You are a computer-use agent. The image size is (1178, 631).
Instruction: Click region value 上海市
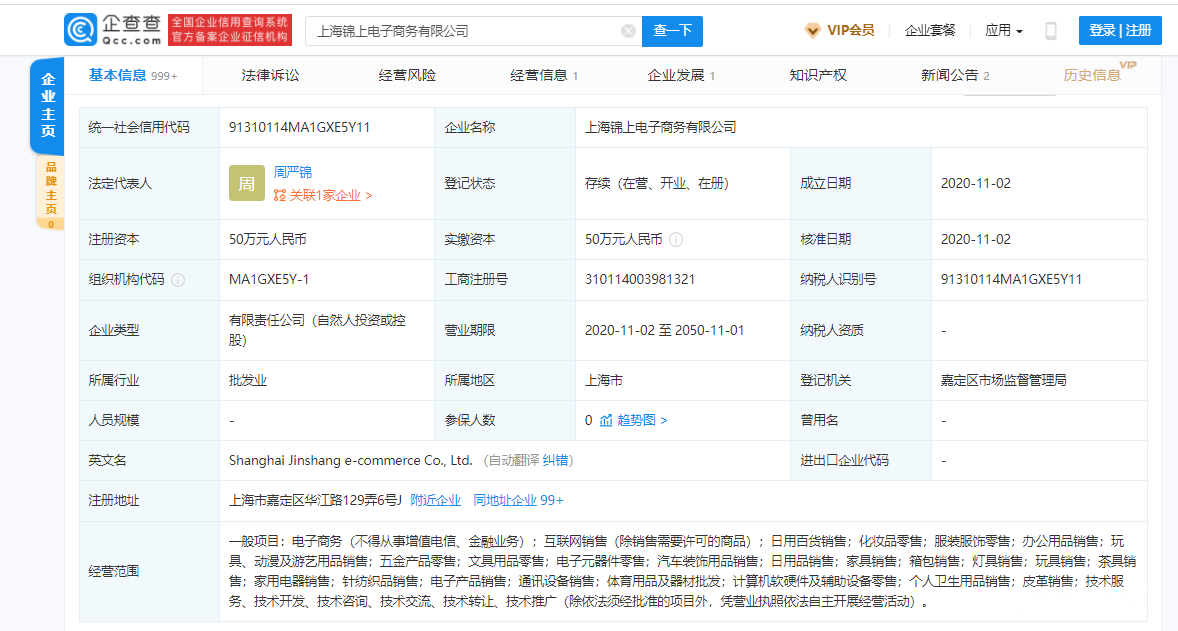604,381
